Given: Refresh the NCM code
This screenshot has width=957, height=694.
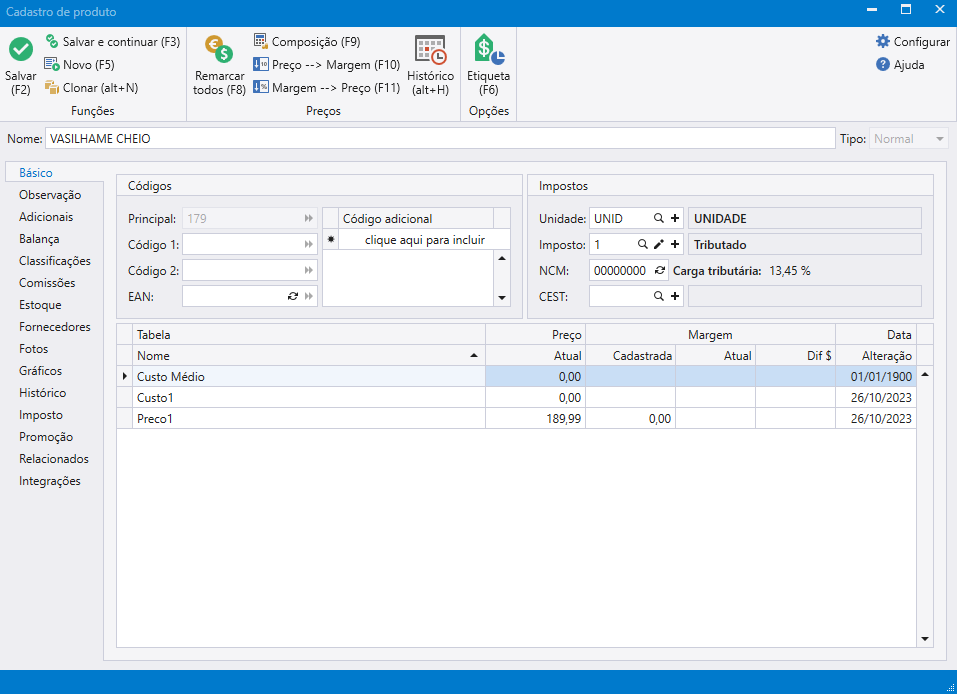Looking at the screenshot, I should pos(660,270).
